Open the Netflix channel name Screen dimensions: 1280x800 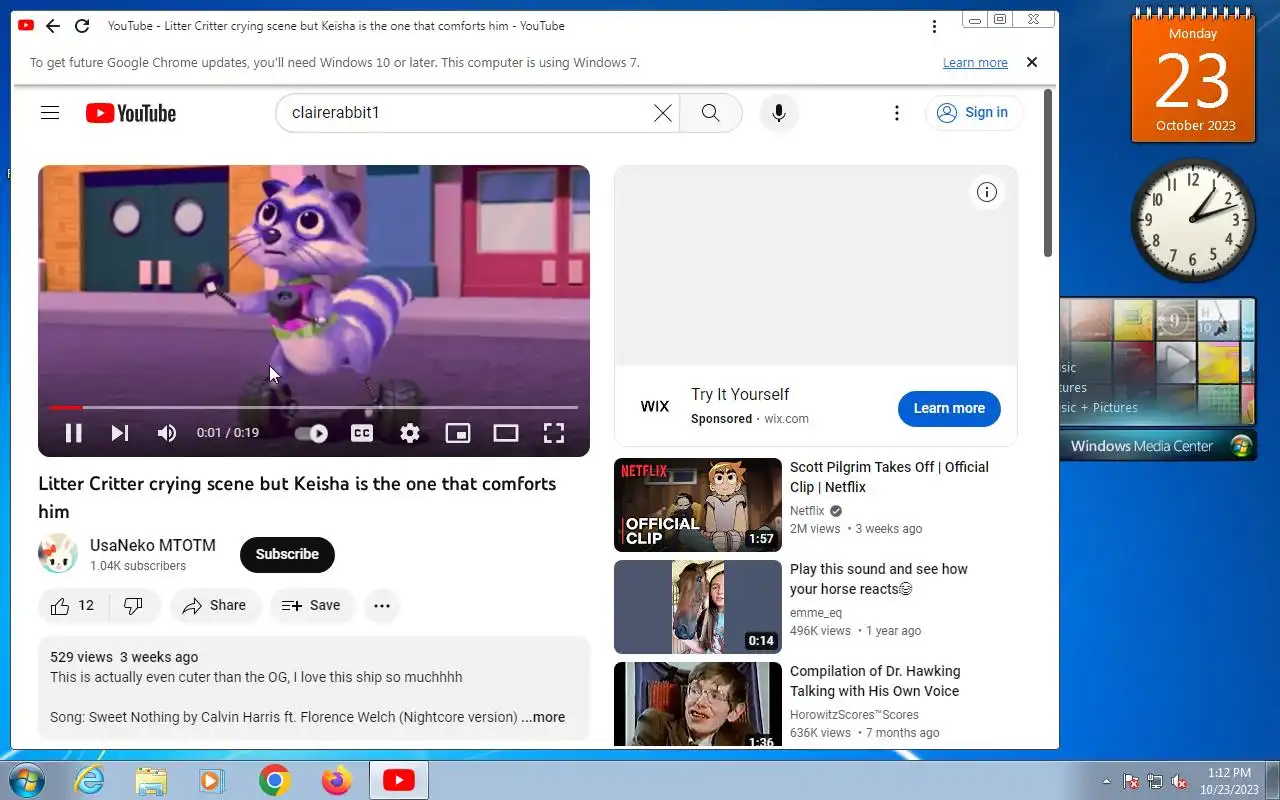coord(807,511)
